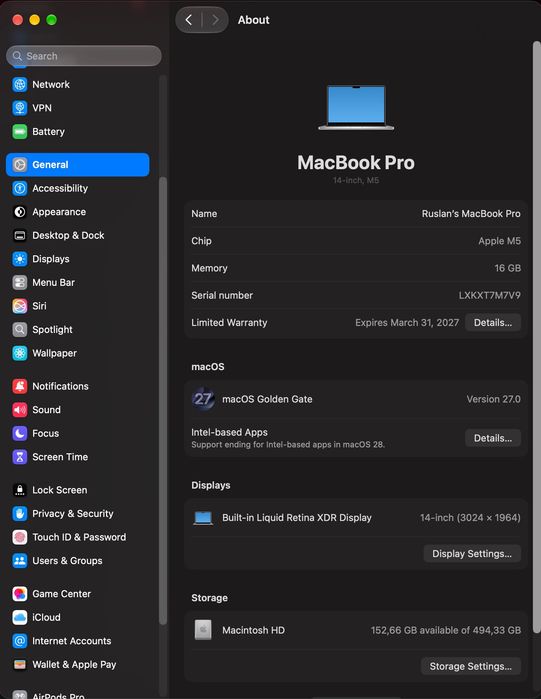Open Network settings icon in sidebar
Image resolution: width=541 pixels, height=699 pixels.
point(20,84)
